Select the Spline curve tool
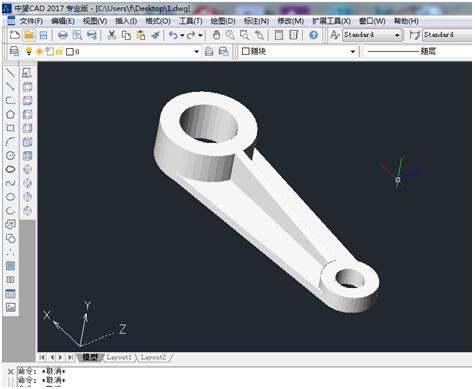 (10, 183)
